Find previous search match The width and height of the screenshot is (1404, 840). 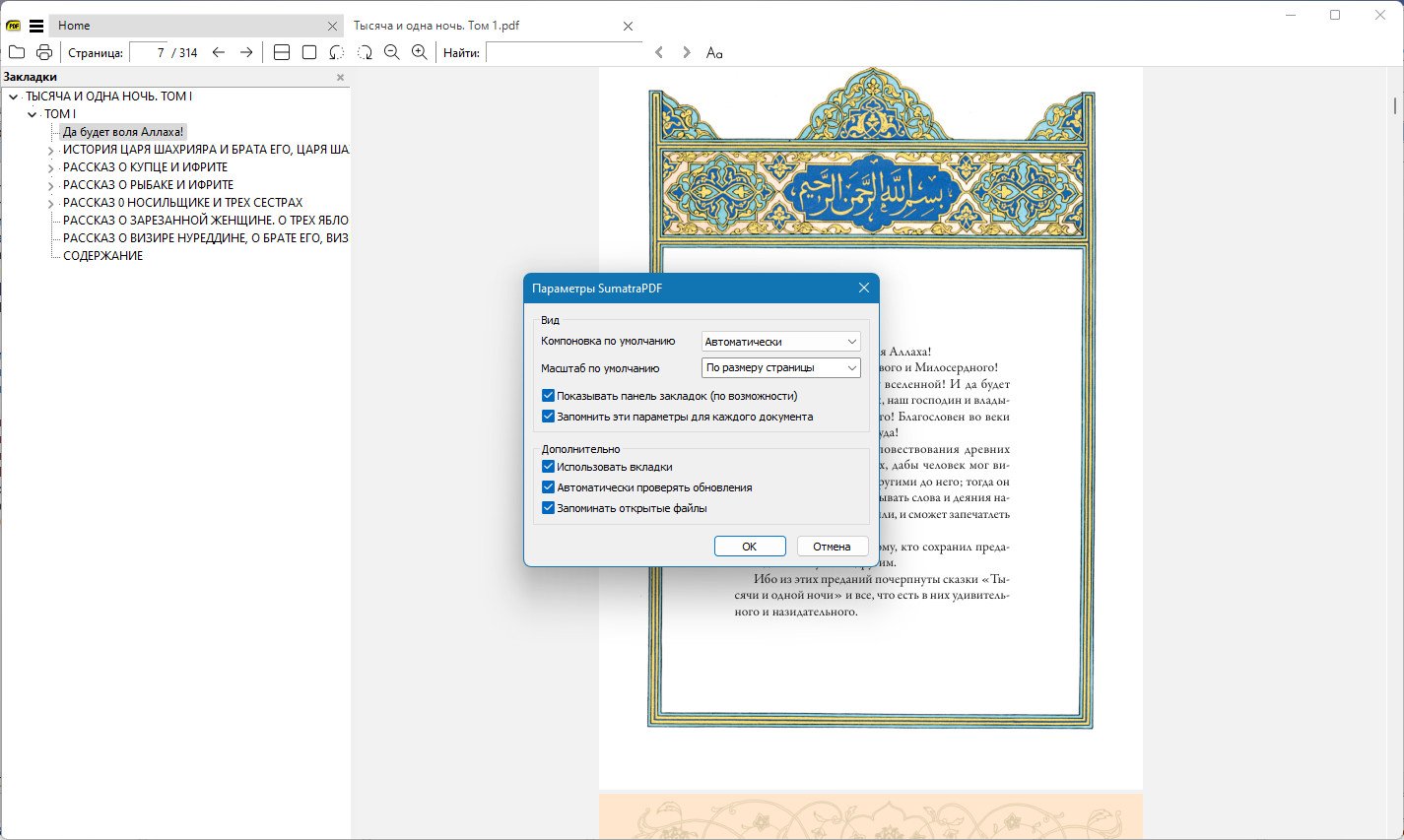click(659, 52)
